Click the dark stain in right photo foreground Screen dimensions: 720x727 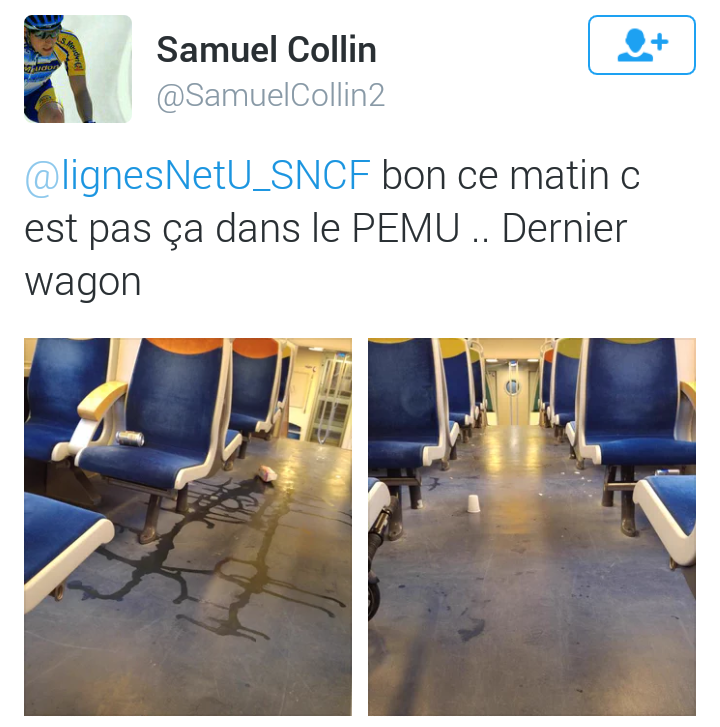click(471, 629)
